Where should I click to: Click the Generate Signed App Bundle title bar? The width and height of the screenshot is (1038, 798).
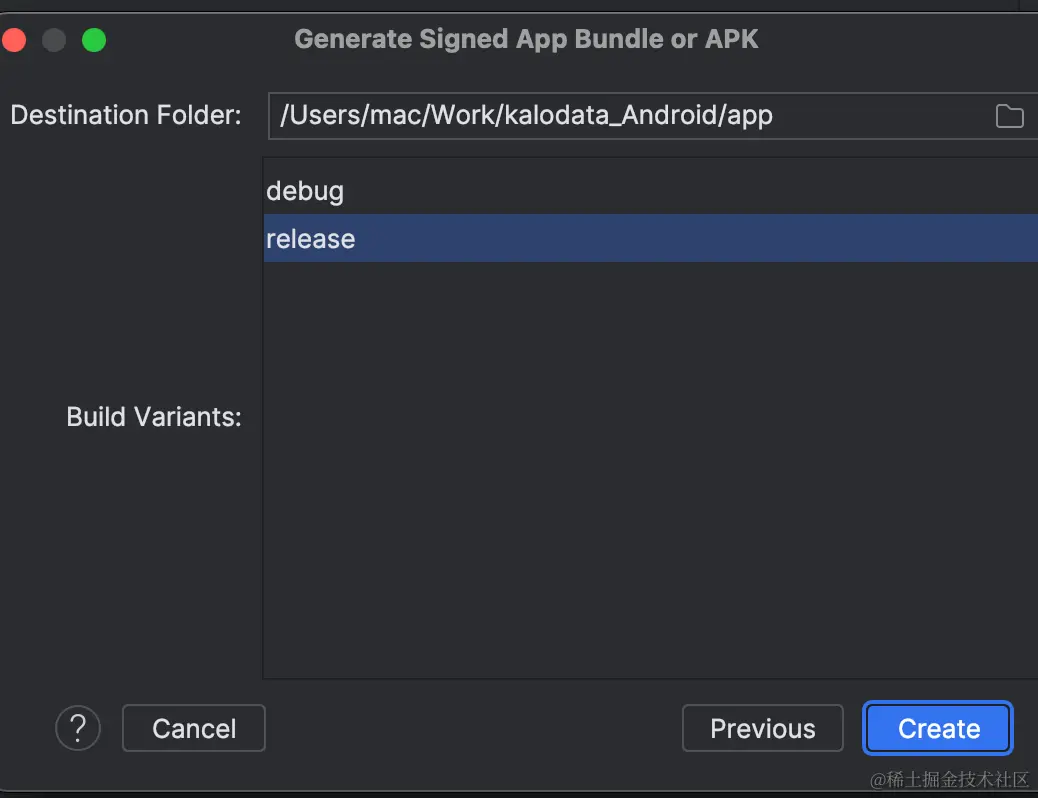[526, 39]
